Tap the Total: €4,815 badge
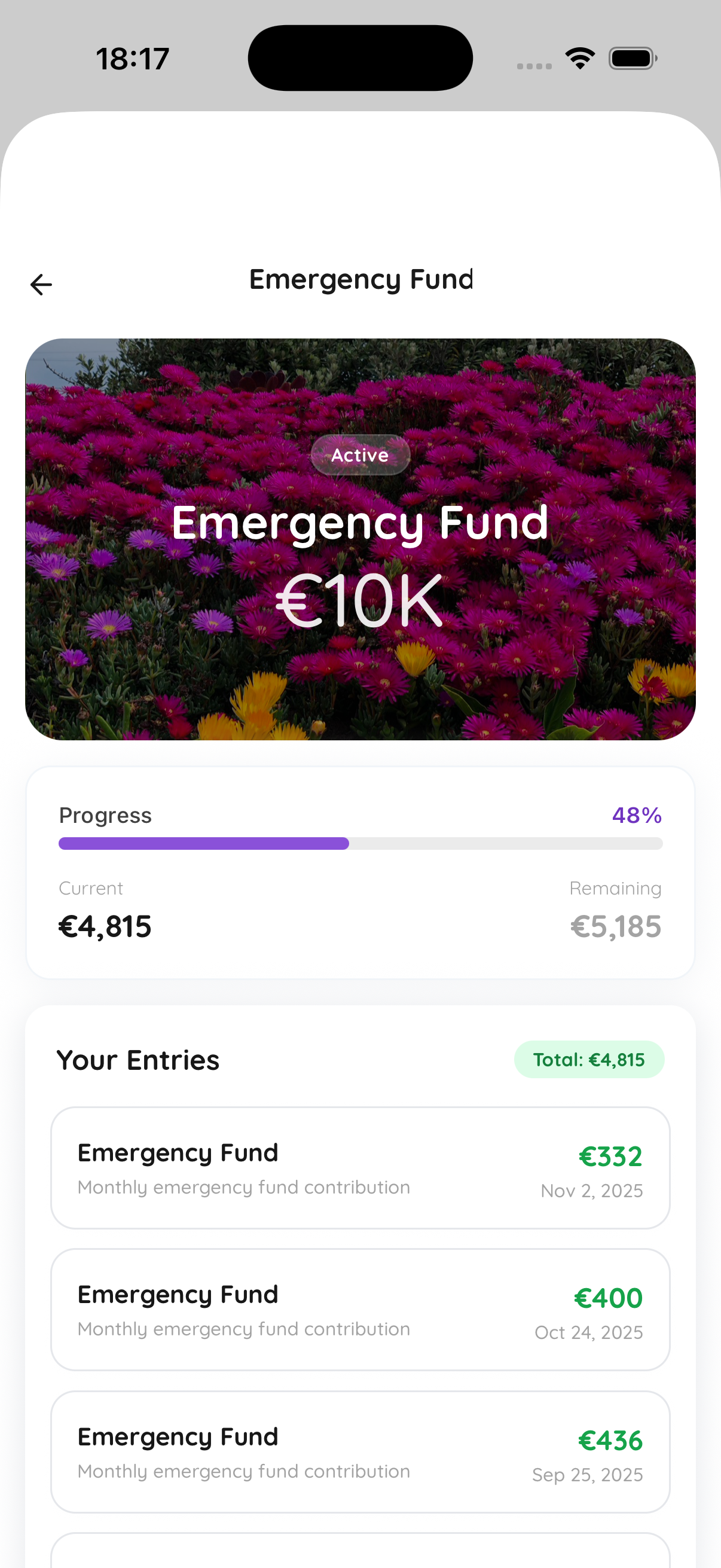The height and width of the screenshot is (1568, 721). 588,1060
